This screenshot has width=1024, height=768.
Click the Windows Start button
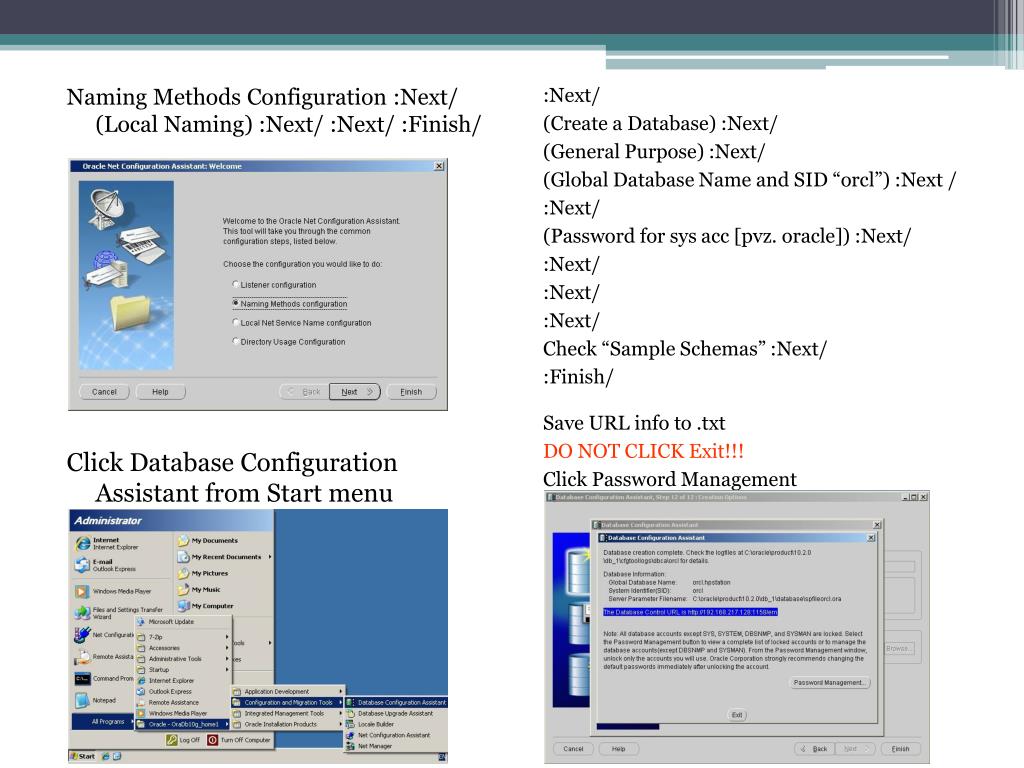click(83, 756)
